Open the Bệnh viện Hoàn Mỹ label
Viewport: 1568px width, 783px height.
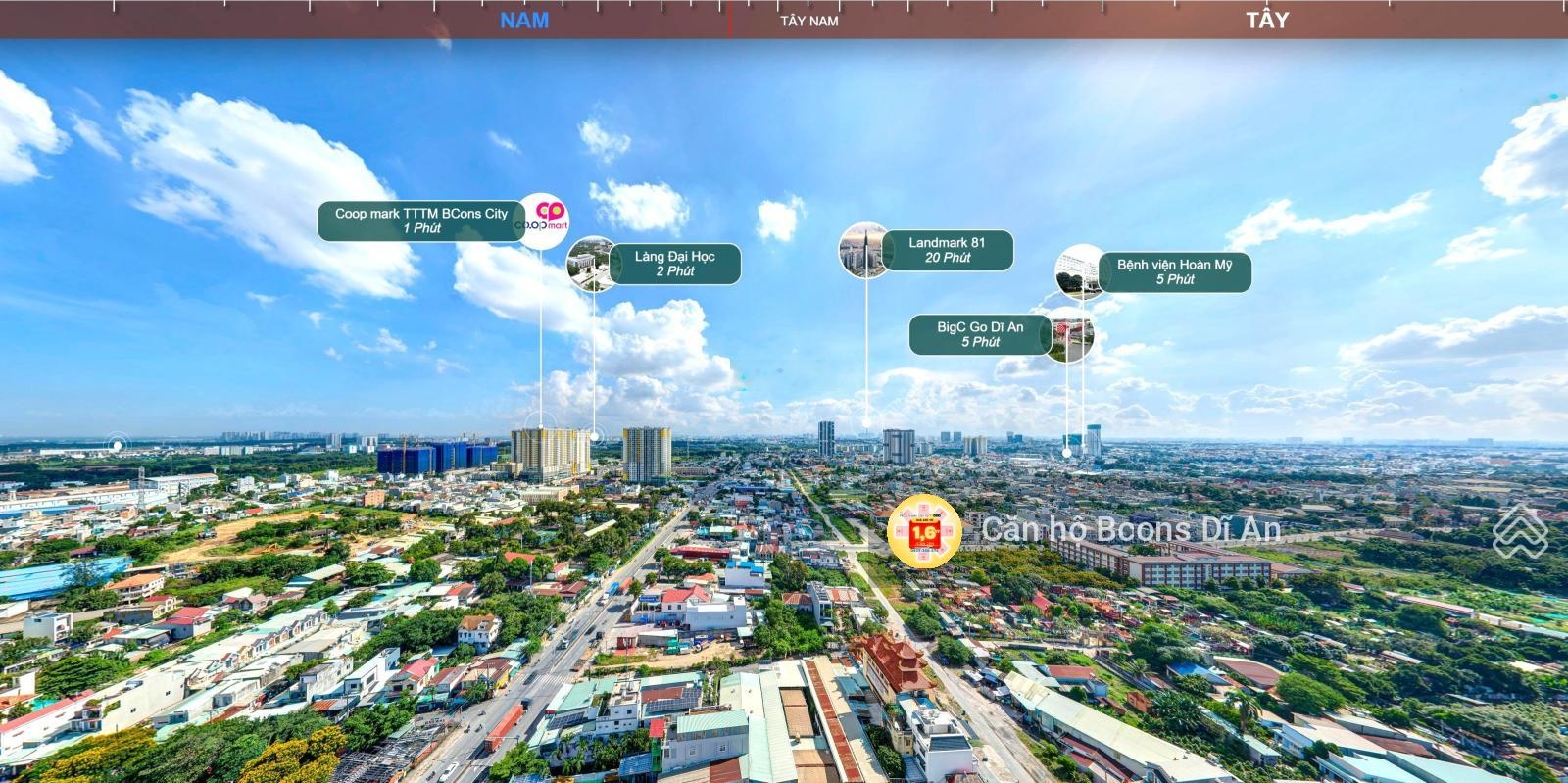pyautogui.click(x=1174, y=271)
